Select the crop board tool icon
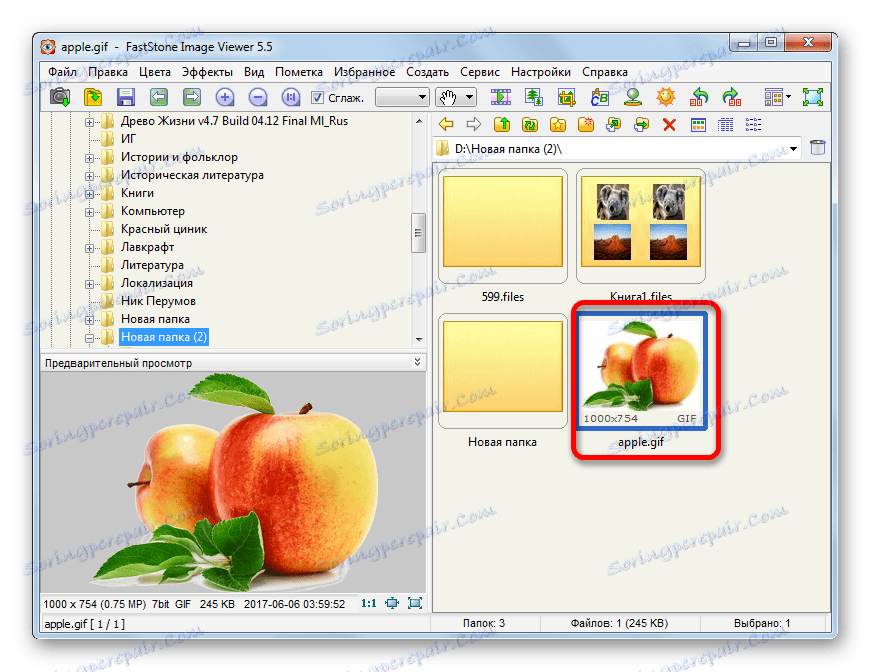 (567, 97)
